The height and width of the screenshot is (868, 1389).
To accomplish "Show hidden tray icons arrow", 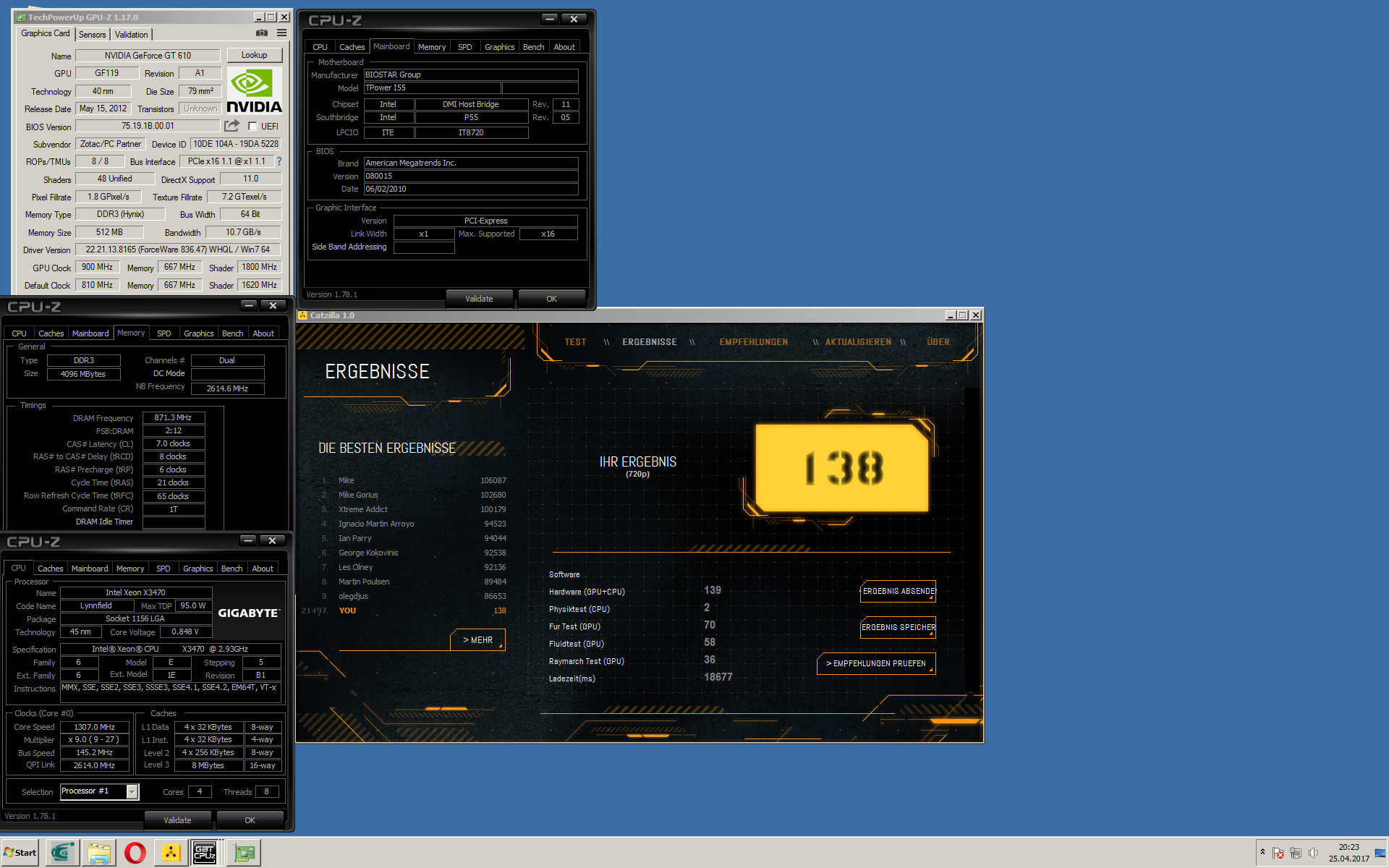I will pyautogui.click(x=1262, y=852).
